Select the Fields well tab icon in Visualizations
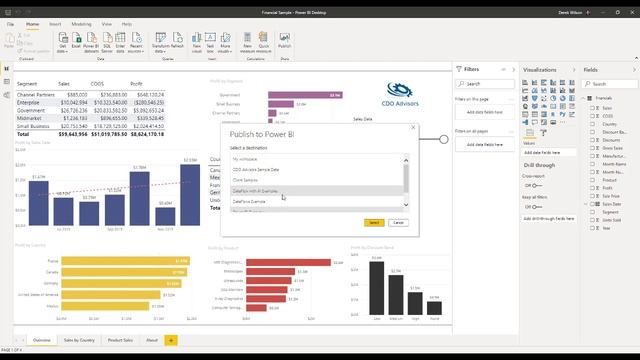The image size is (640, 360). tap(530, 133)
